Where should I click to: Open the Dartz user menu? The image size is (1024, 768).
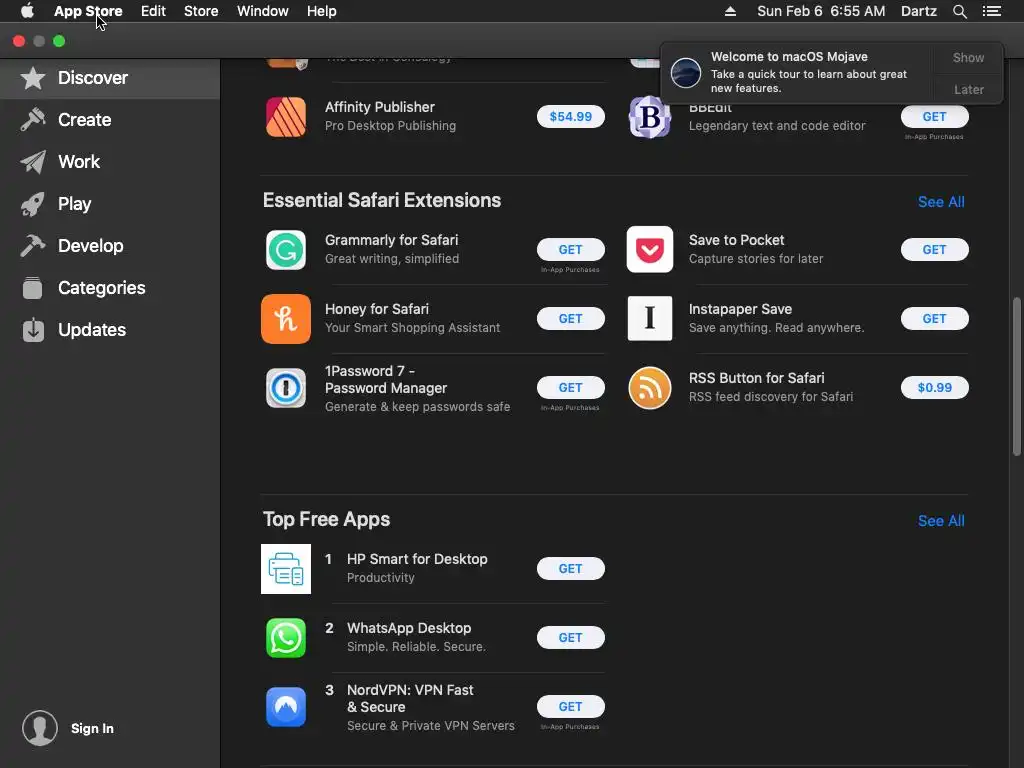pyautogui.click(x=919, y=11)
